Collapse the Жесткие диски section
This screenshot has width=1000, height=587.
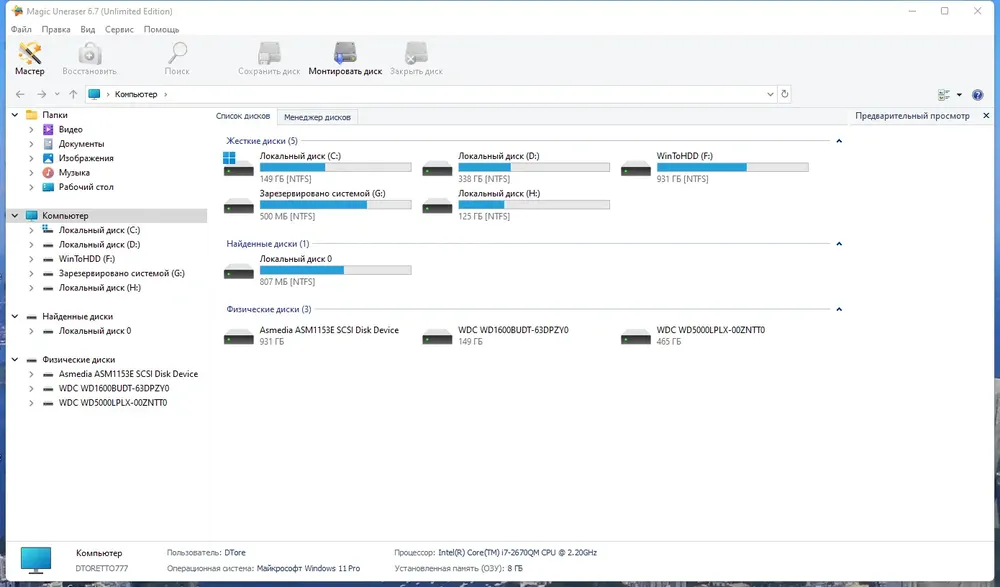pyautogui.click(x=839, y=141)
